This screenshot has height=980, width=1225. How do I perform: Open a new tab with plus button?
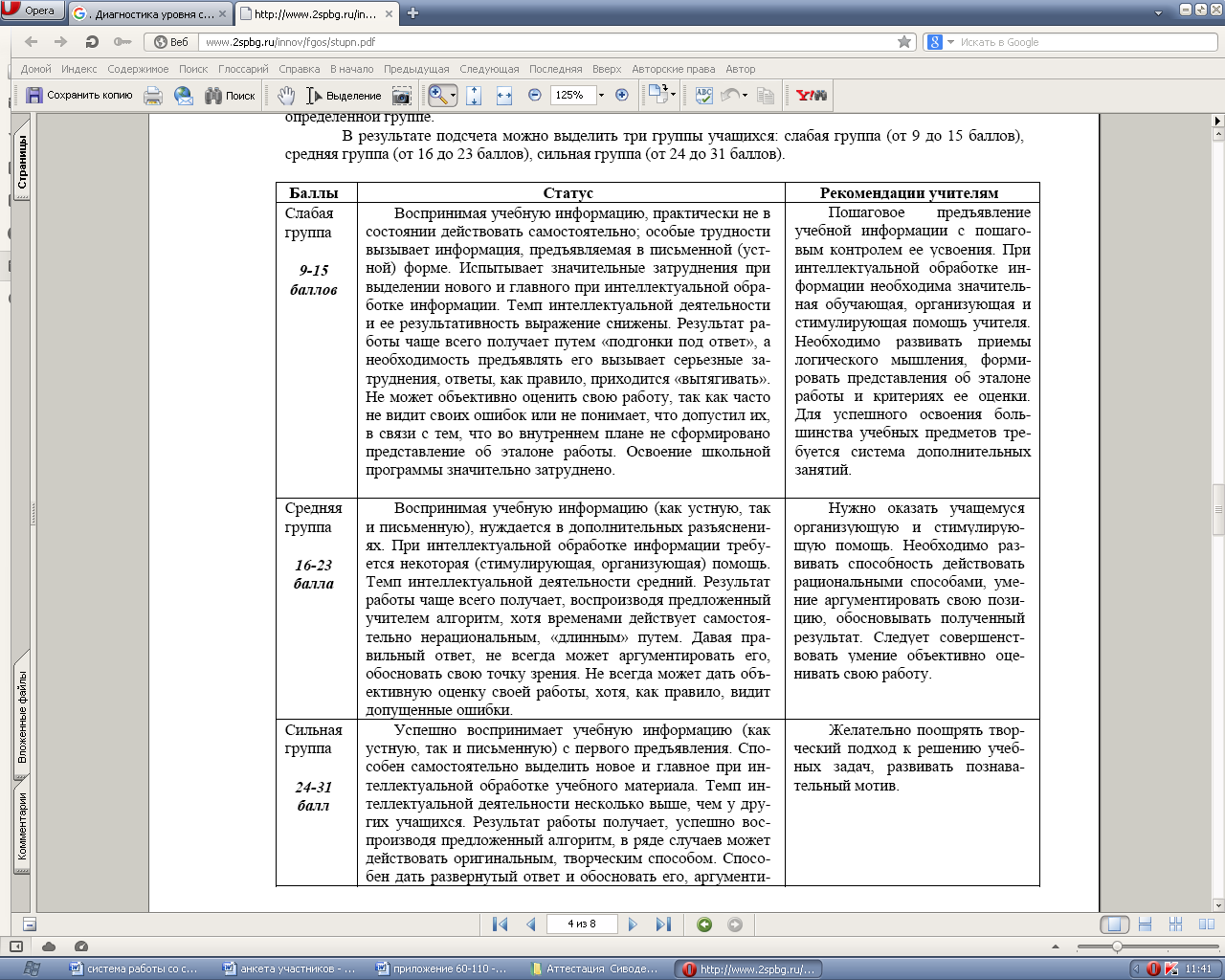tap(413, 13)
